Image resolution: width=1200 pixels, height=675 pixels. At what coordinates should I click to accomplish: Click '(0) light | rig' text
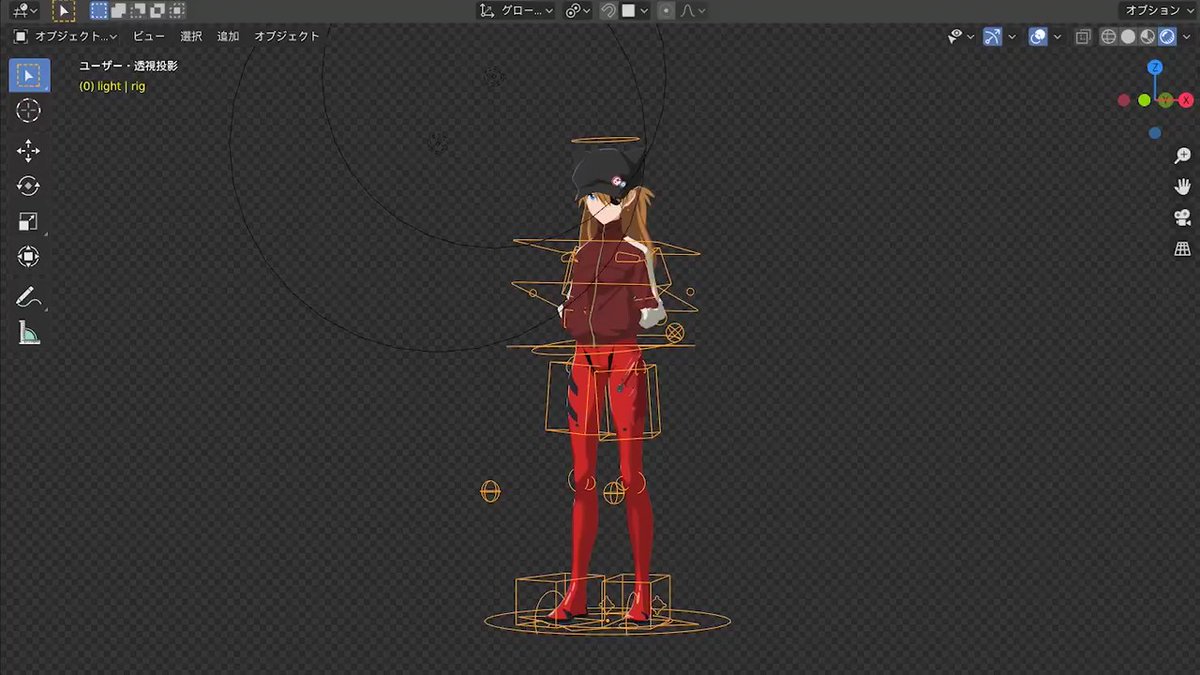pos(112,87)
